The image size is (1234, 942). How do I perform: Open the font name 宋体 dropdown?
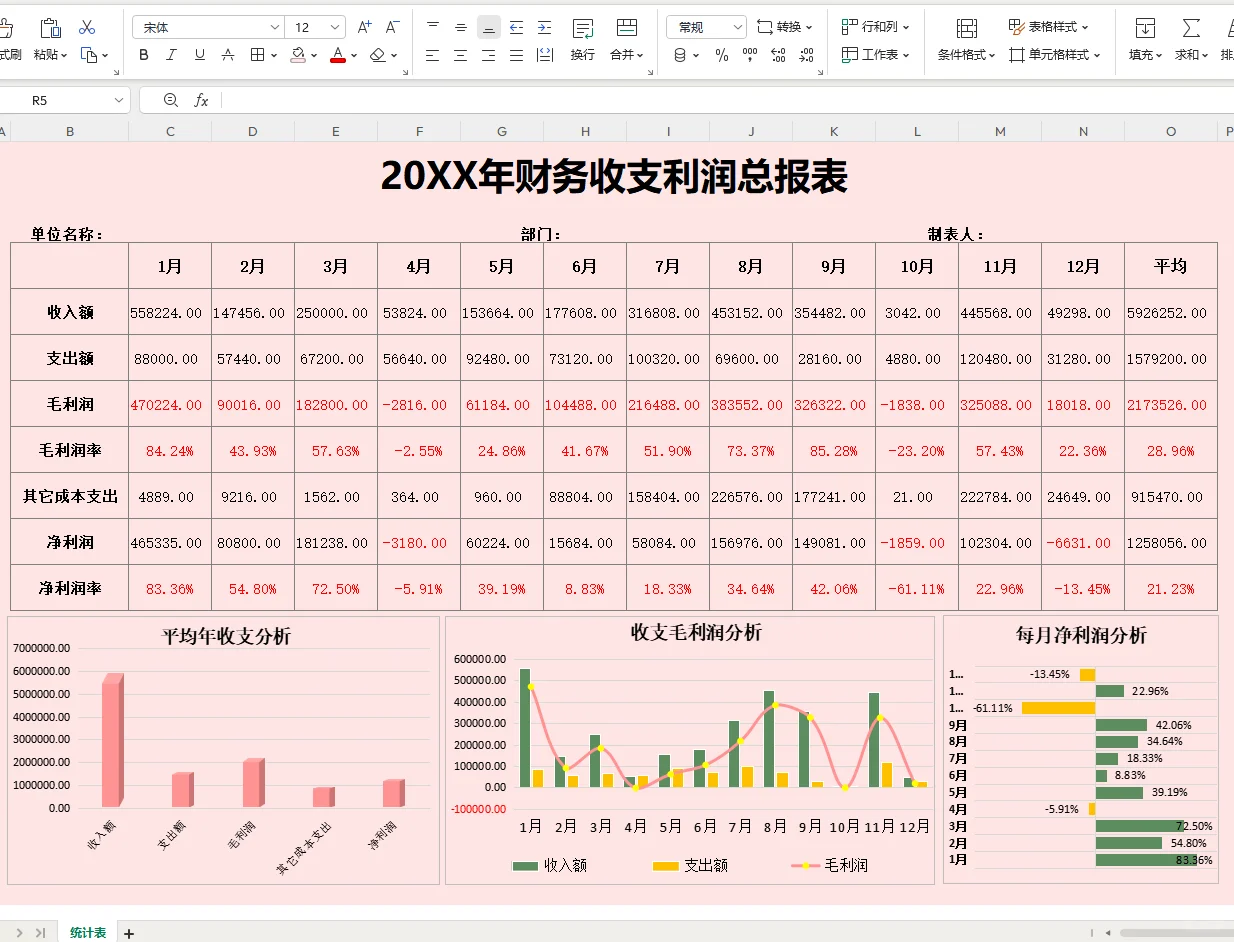tap(275, 27)
